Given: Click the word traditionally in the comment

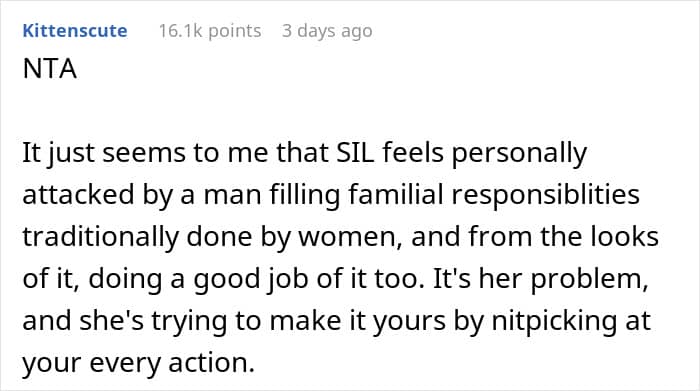Looking at the screenshot, I should [100, 238].
